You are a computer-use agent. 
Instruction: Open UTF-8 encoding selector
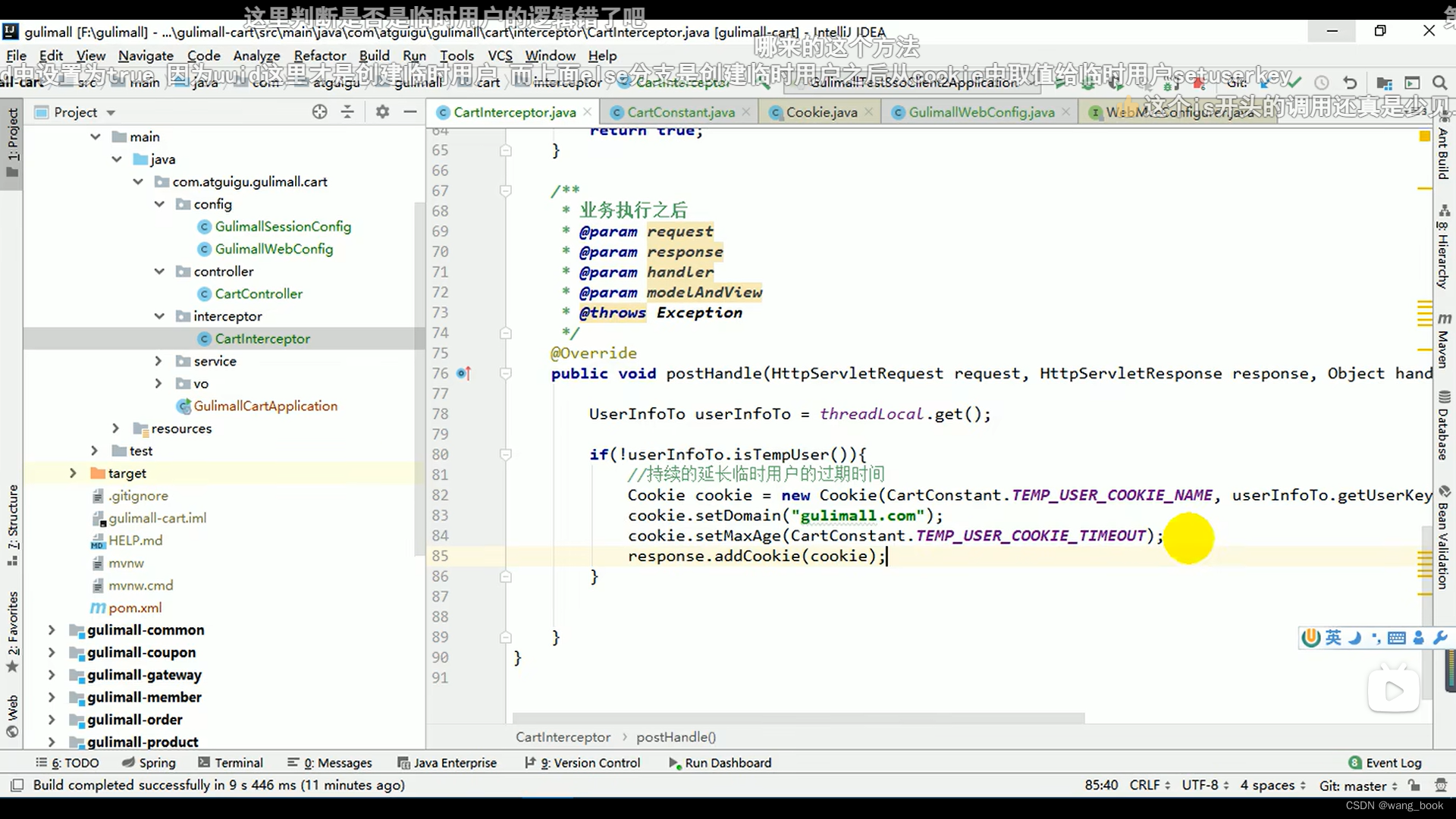[x=1205, y=785]
